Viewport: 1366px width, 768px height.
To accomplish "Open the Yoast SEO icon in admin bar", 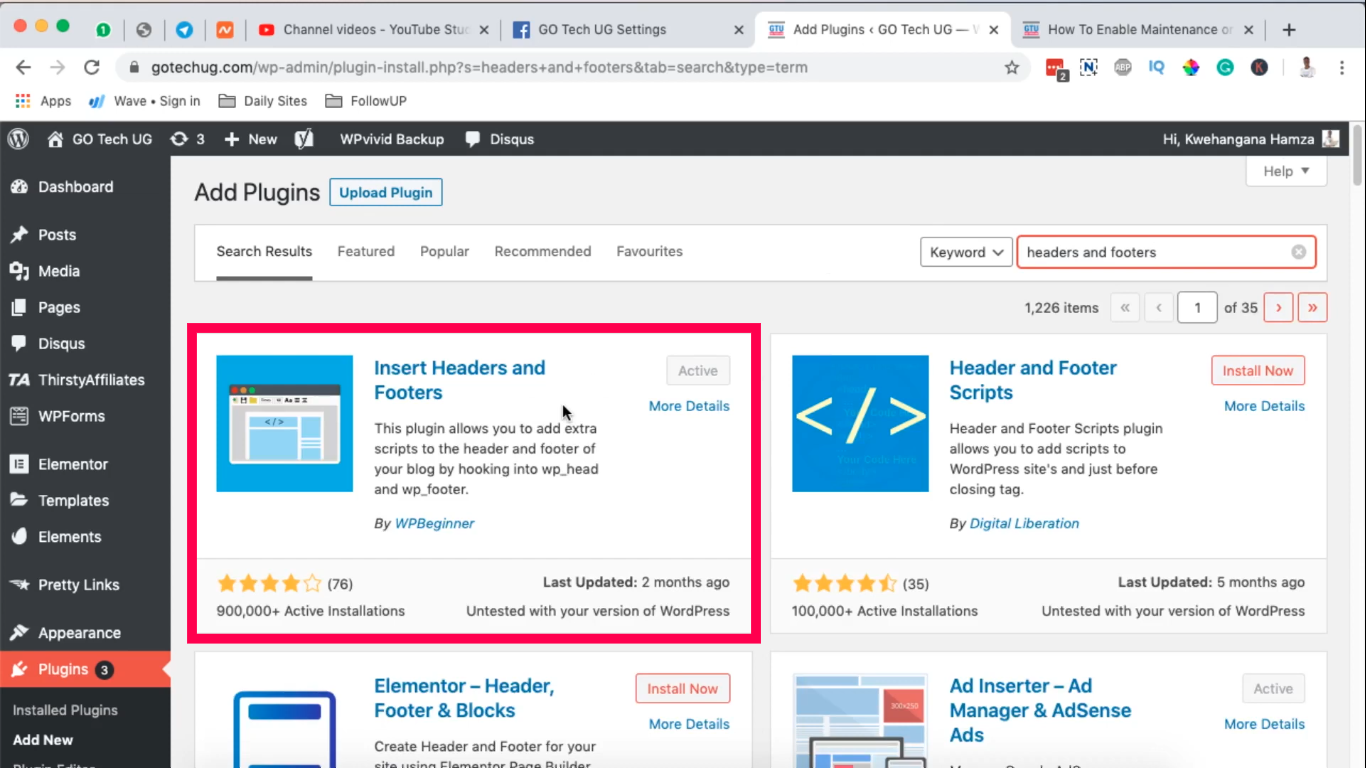I will point(304,139).
